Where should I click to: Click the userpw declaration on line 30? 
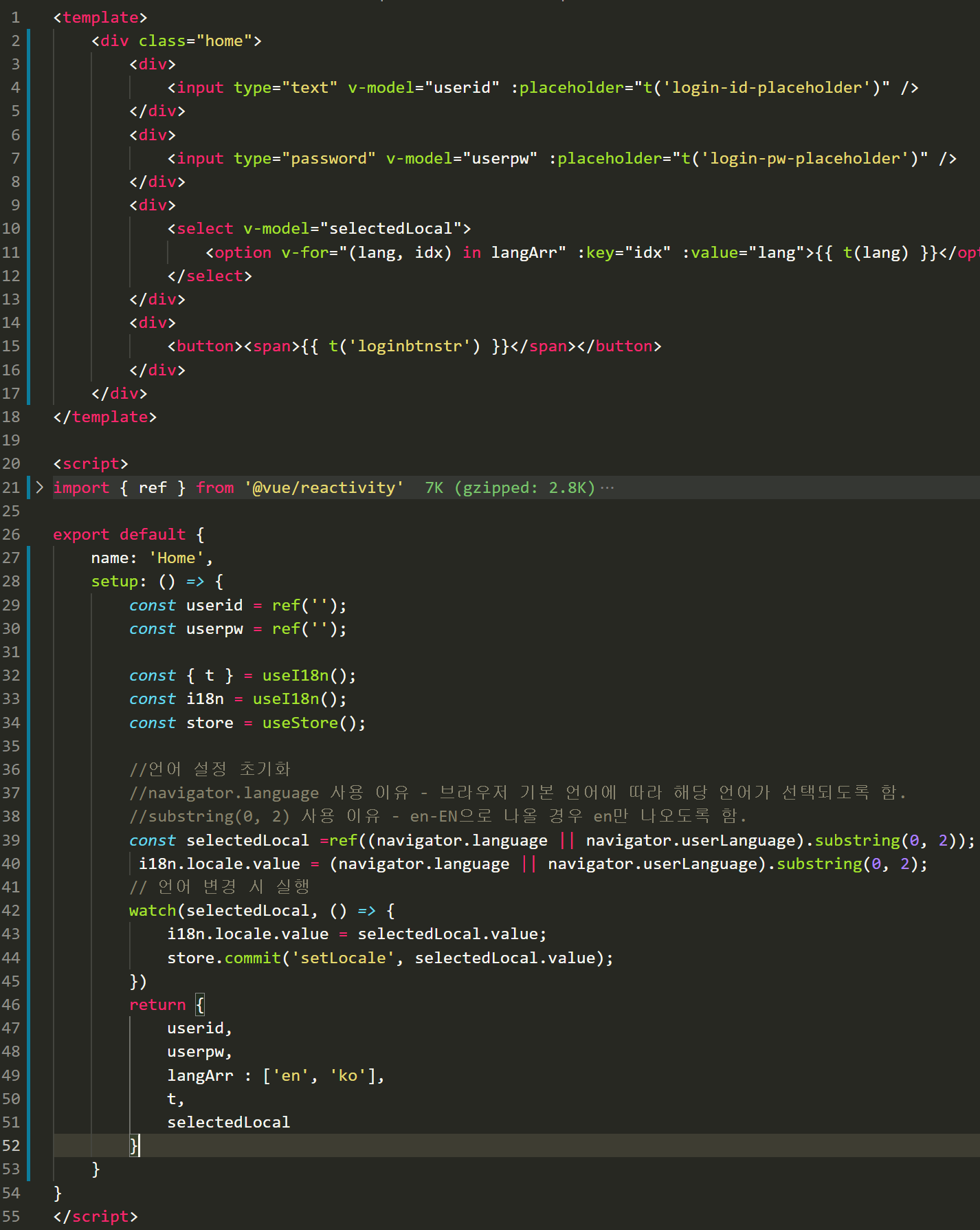[214, 628]
